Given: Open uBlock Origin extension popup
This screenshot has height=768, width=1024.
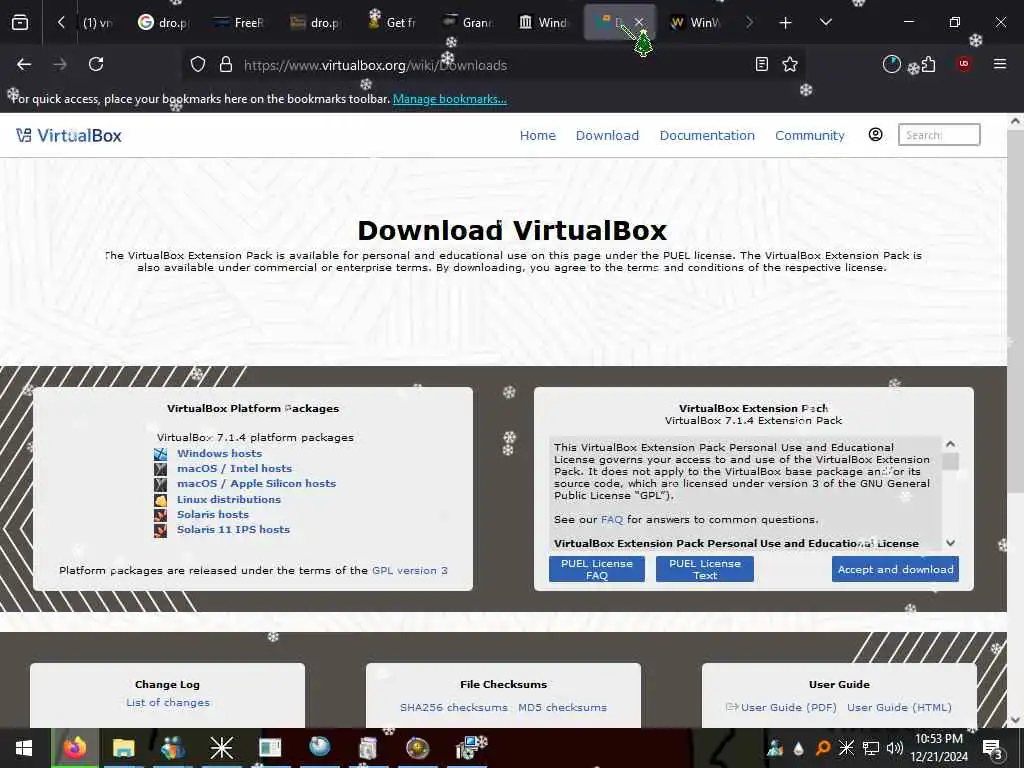Looking at the screenshot, I should (x=964, y=64).
